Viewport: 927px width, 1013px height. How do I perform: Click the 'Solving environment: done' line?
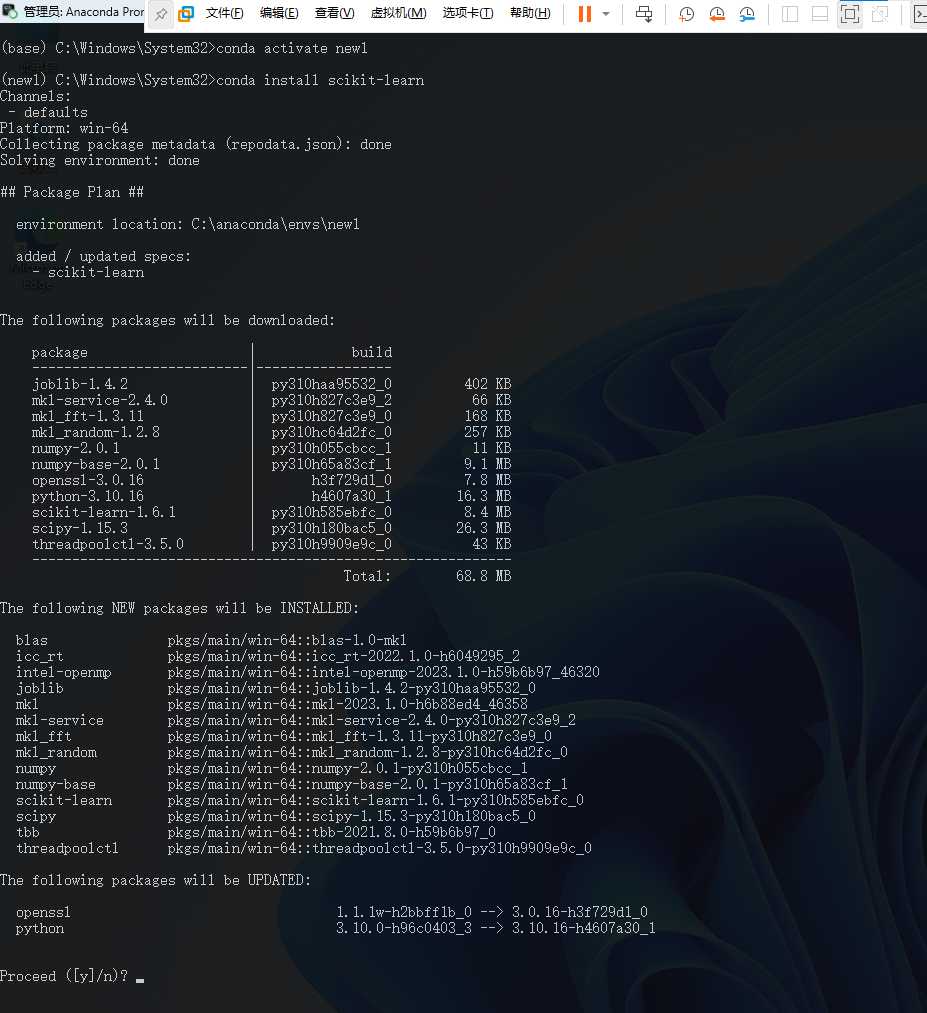[x=99, y=160]
